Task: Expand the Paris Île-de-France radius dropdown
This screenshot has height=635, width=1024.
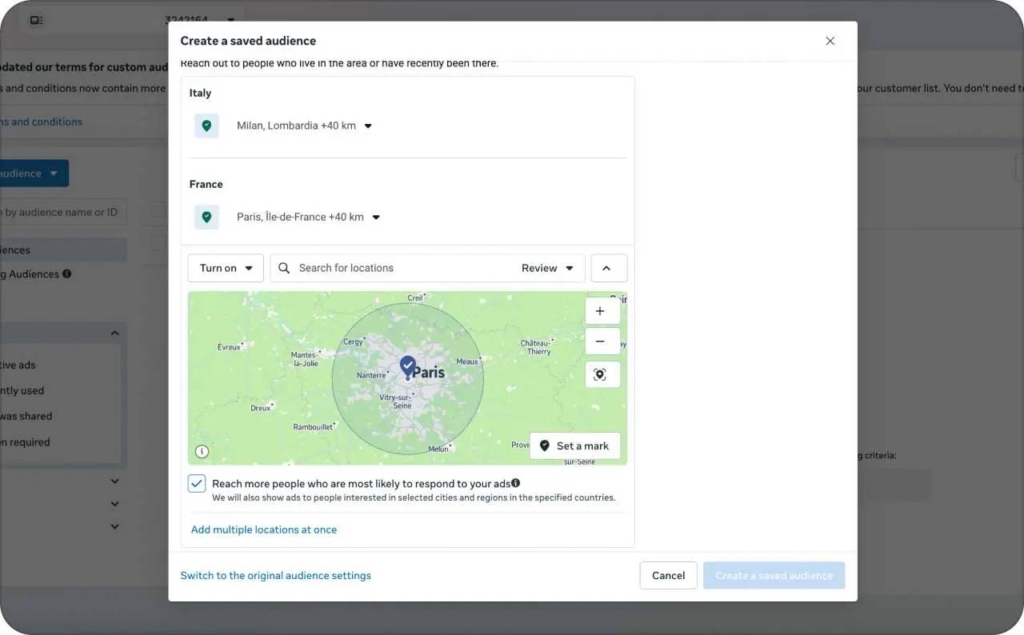Action: point(375,217)
